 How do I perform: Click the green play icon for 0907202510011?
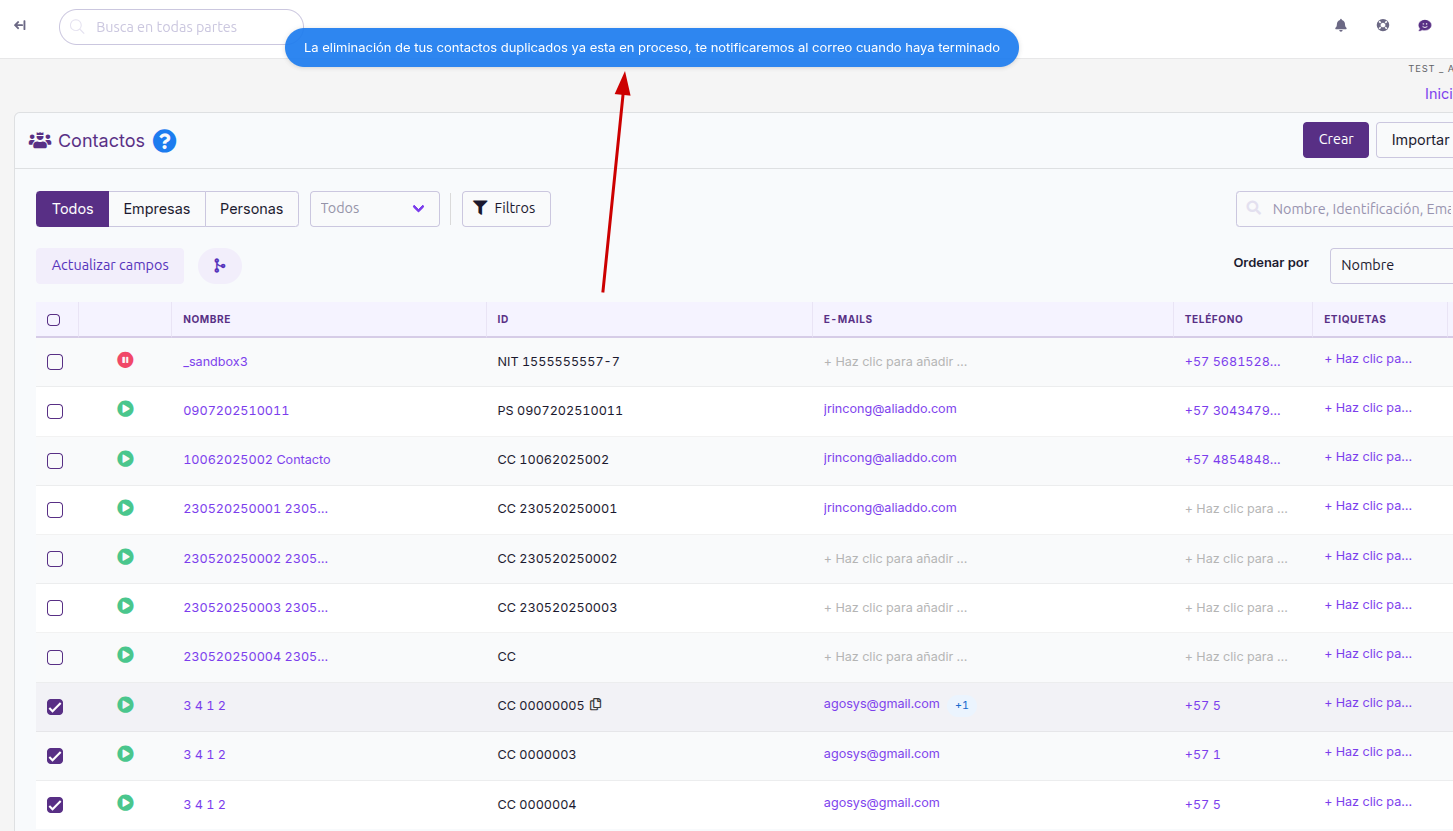tap(125, 409)
